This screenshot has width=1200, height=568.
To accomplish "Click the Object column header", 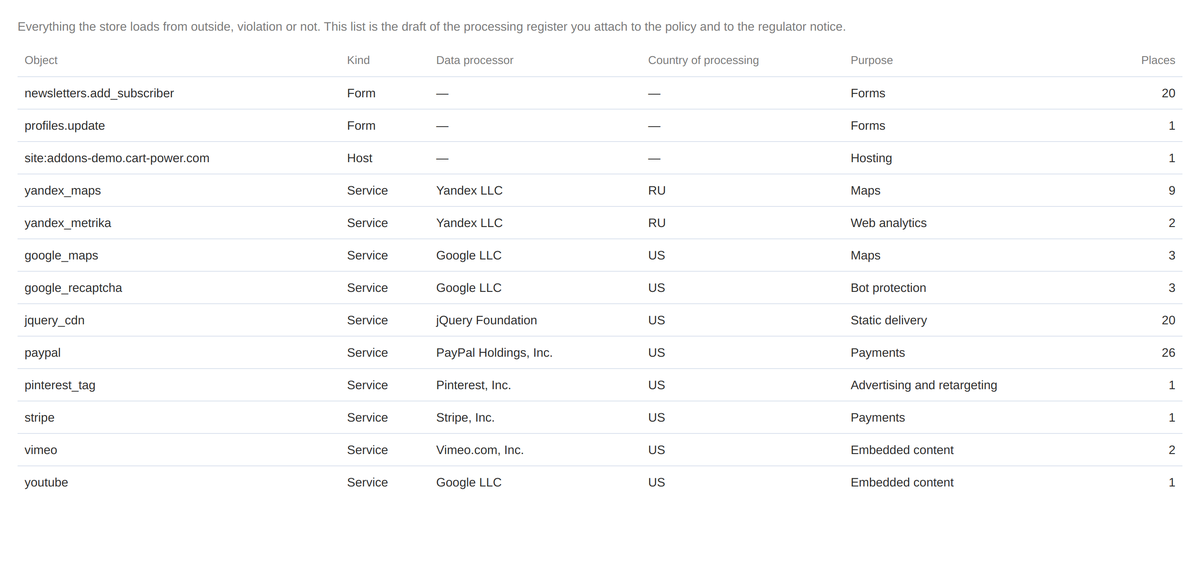I will click(x=41, y=60).
